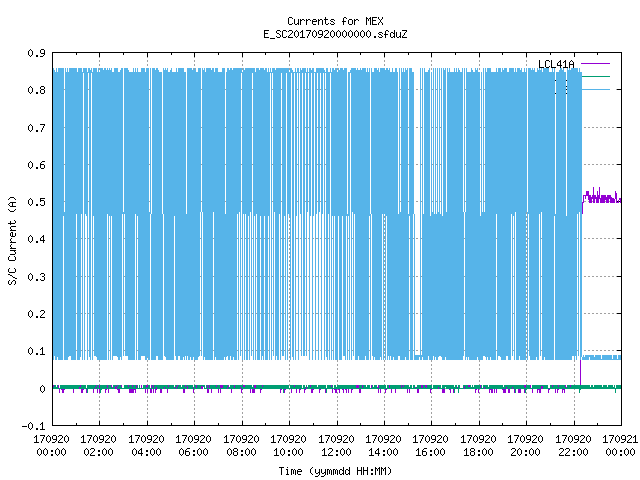This screenshot has width=640, height=480.
Task: Click the 170920 16:00 time tick label
Action: click(431, 445)
